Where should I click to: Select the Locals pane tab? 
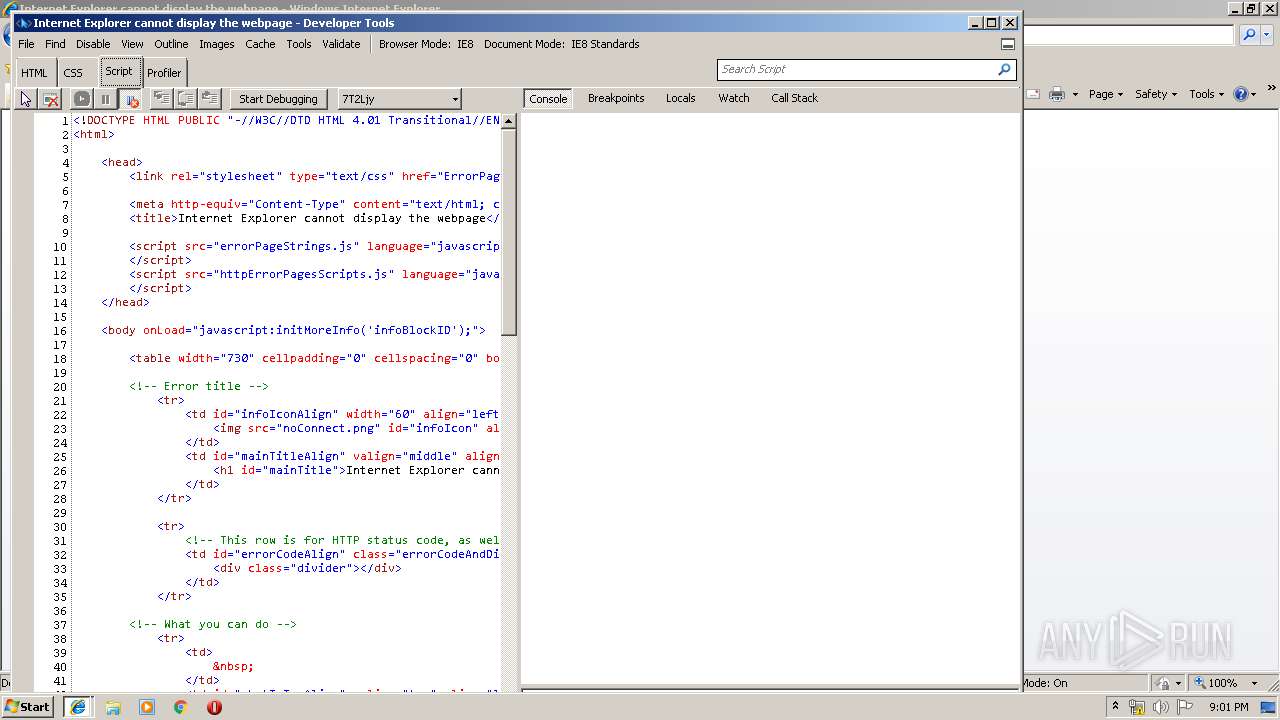click(x=681, y=98)
